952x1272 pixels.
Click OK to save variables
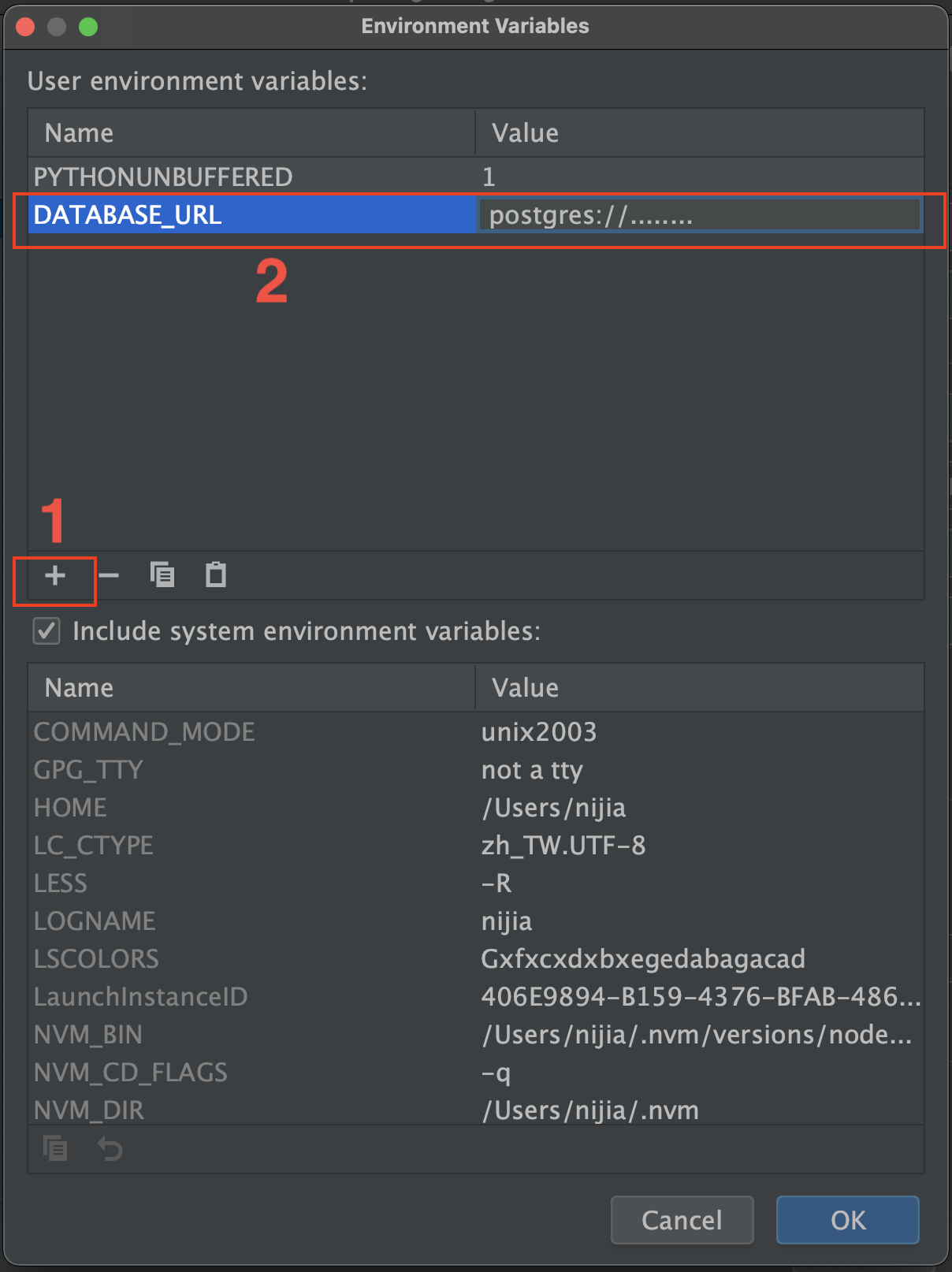click(x=848, y=1220)
